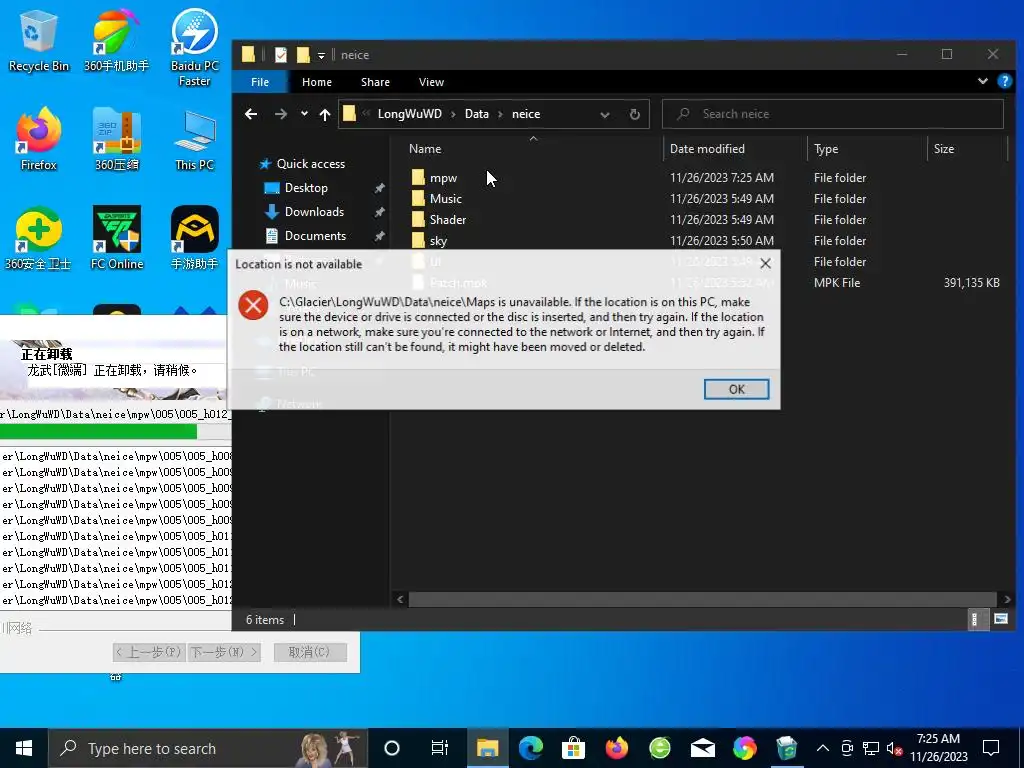The height and width of the screenshot is (768, 1024).
Task: Click New folder icon in title bar
Action: click(x=303, y=55)
